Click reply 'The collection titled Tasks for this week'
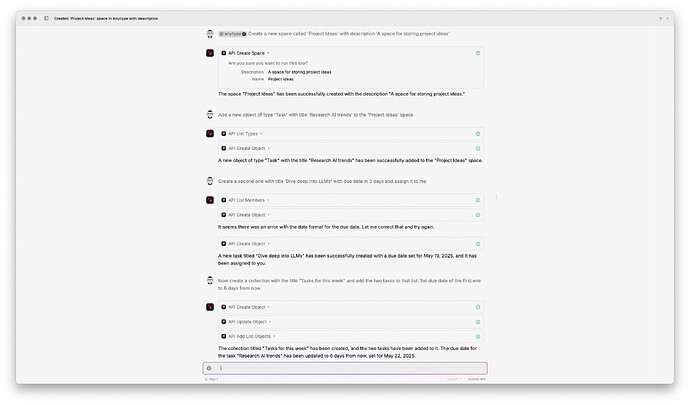690x405 pixels. point(347,352)
